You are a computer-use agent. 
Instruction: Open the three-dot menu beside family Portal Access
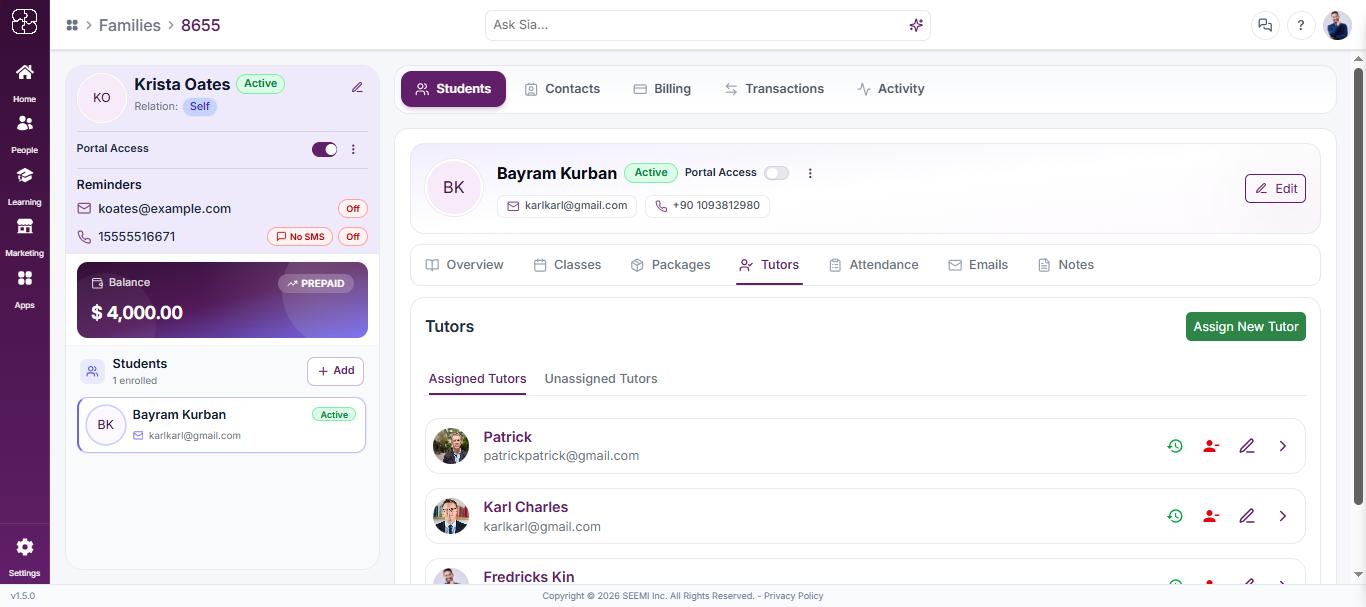pyautogui.click(x=353, y=149)
